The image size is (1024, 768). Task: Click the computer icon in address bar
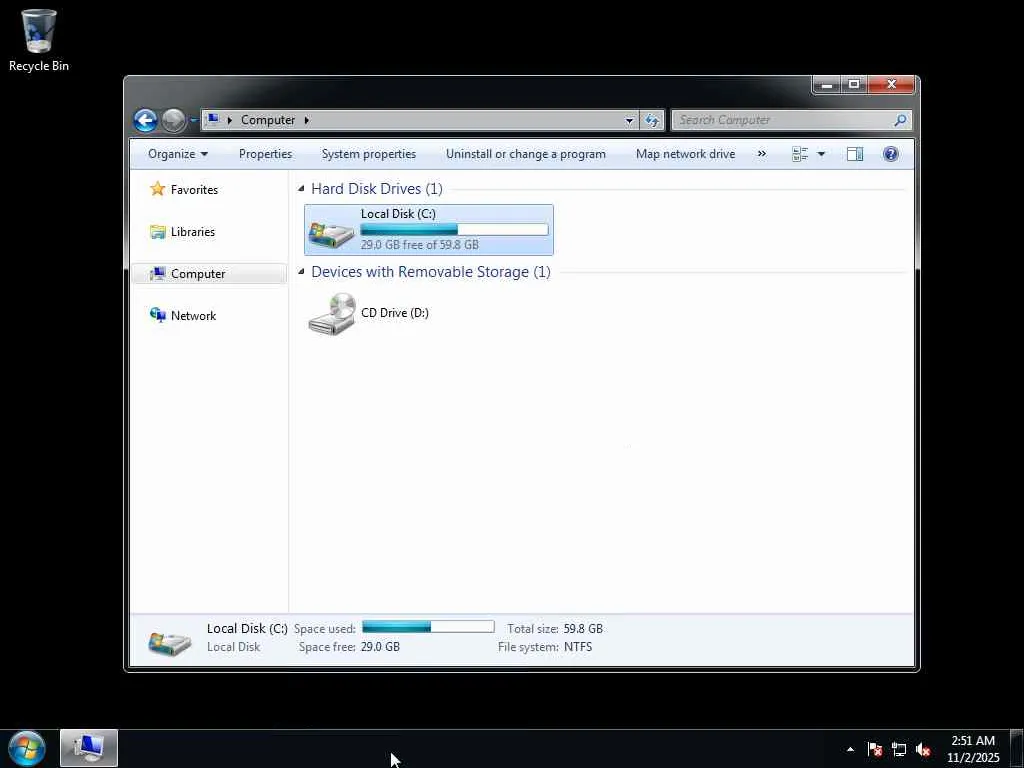click(212, 120)
